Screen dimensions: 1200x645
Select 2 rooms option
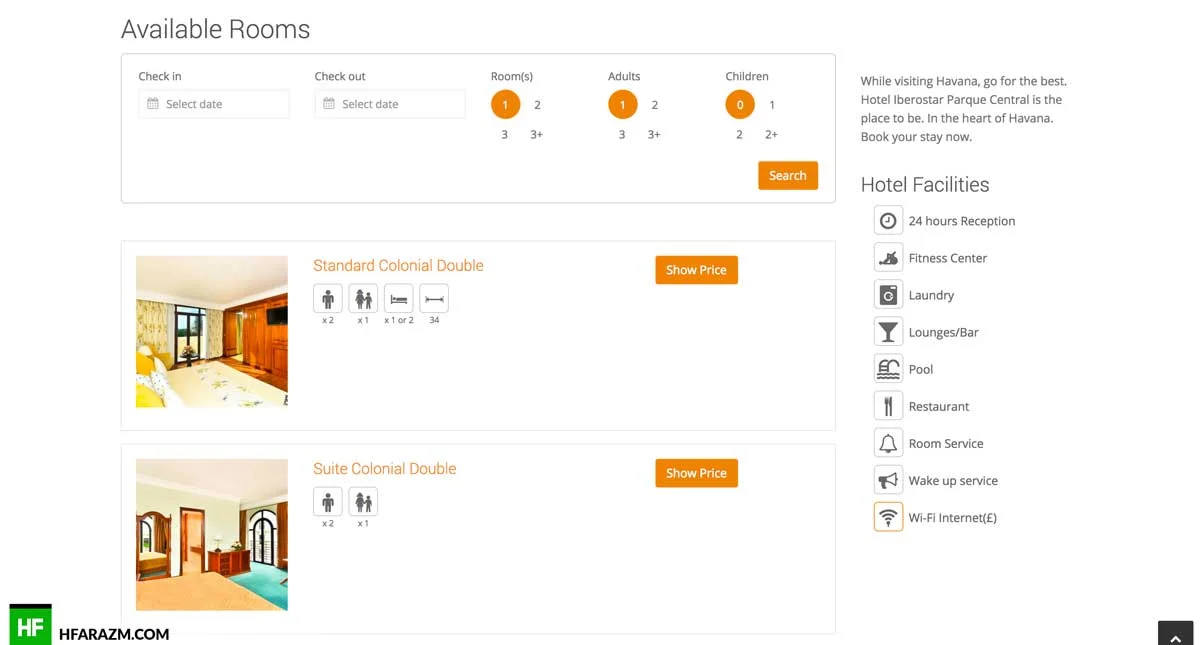[x=537, y=105]
